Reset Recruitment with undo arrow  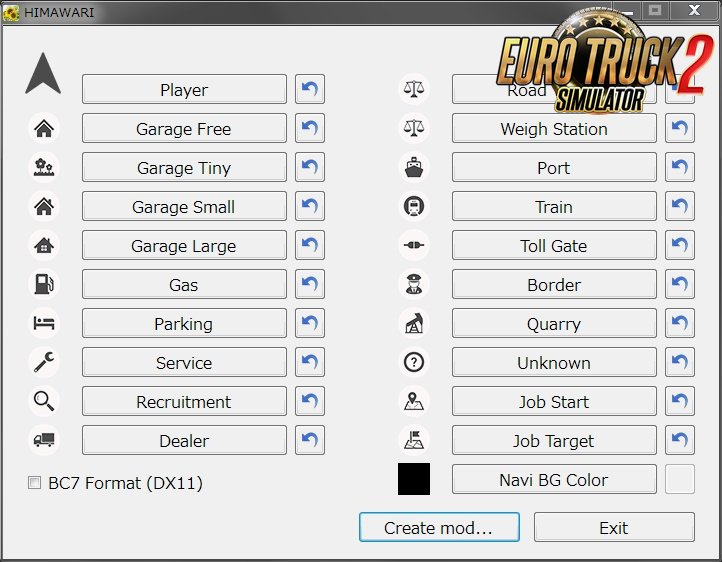click(310, 401)
